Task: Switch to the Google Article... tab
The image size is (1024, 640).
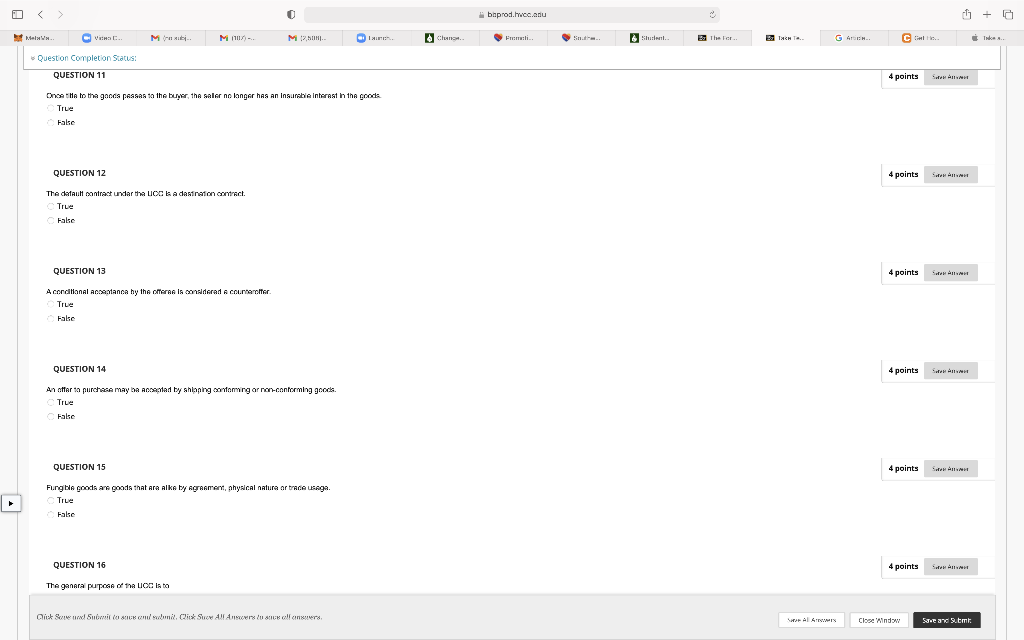Action: coord(854,38)
